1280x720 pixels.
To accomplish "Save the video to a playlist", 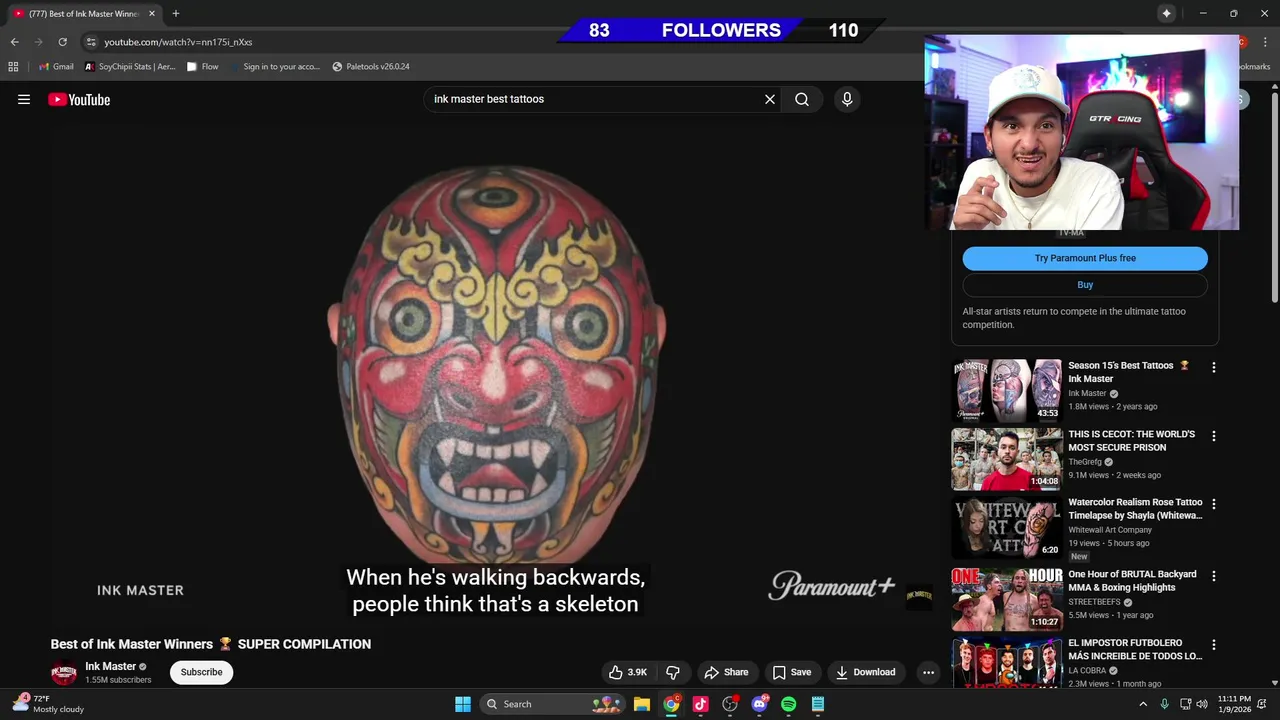I will tap(791, 672).
